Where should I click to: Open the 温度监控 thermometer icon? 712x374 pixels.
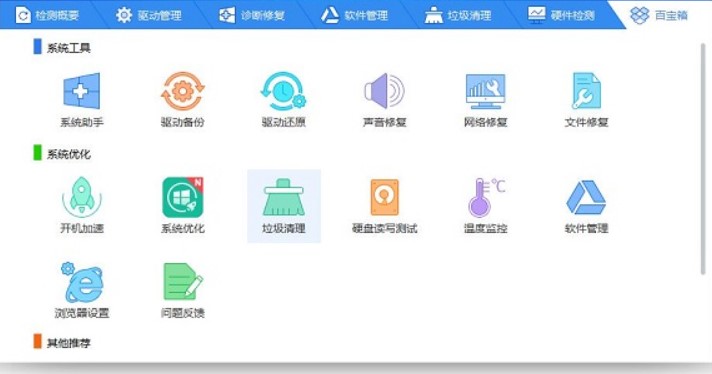click(x=486, y=197)
